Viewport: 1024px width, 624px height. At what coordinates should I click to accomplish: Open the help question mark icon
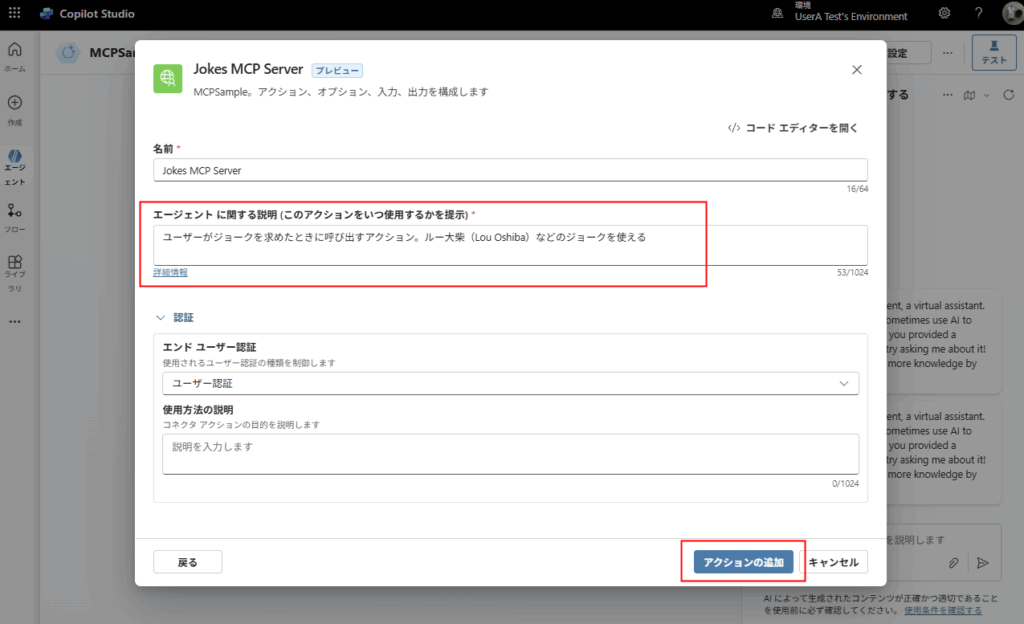pyautogui.click(x=978, y=12)
